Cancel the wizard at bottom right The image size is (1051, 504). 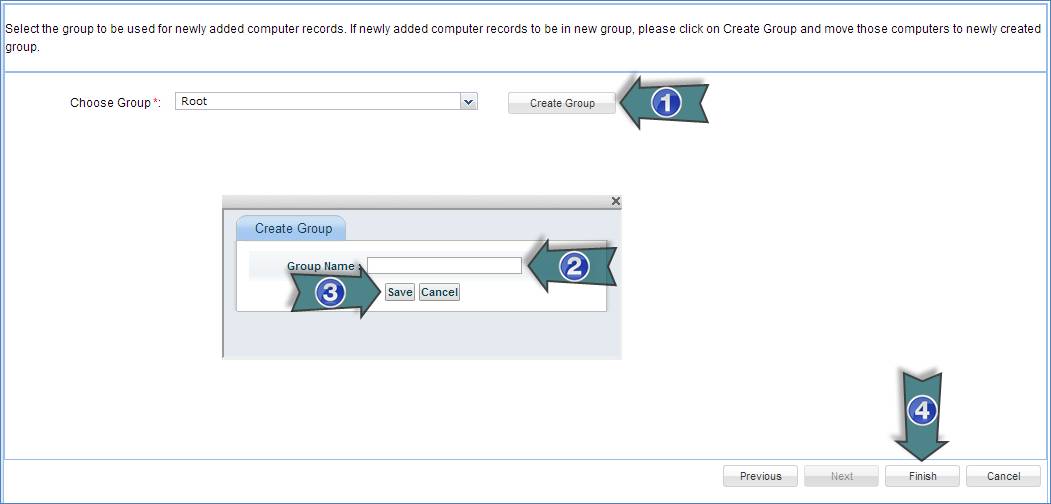pos(1003,476)
